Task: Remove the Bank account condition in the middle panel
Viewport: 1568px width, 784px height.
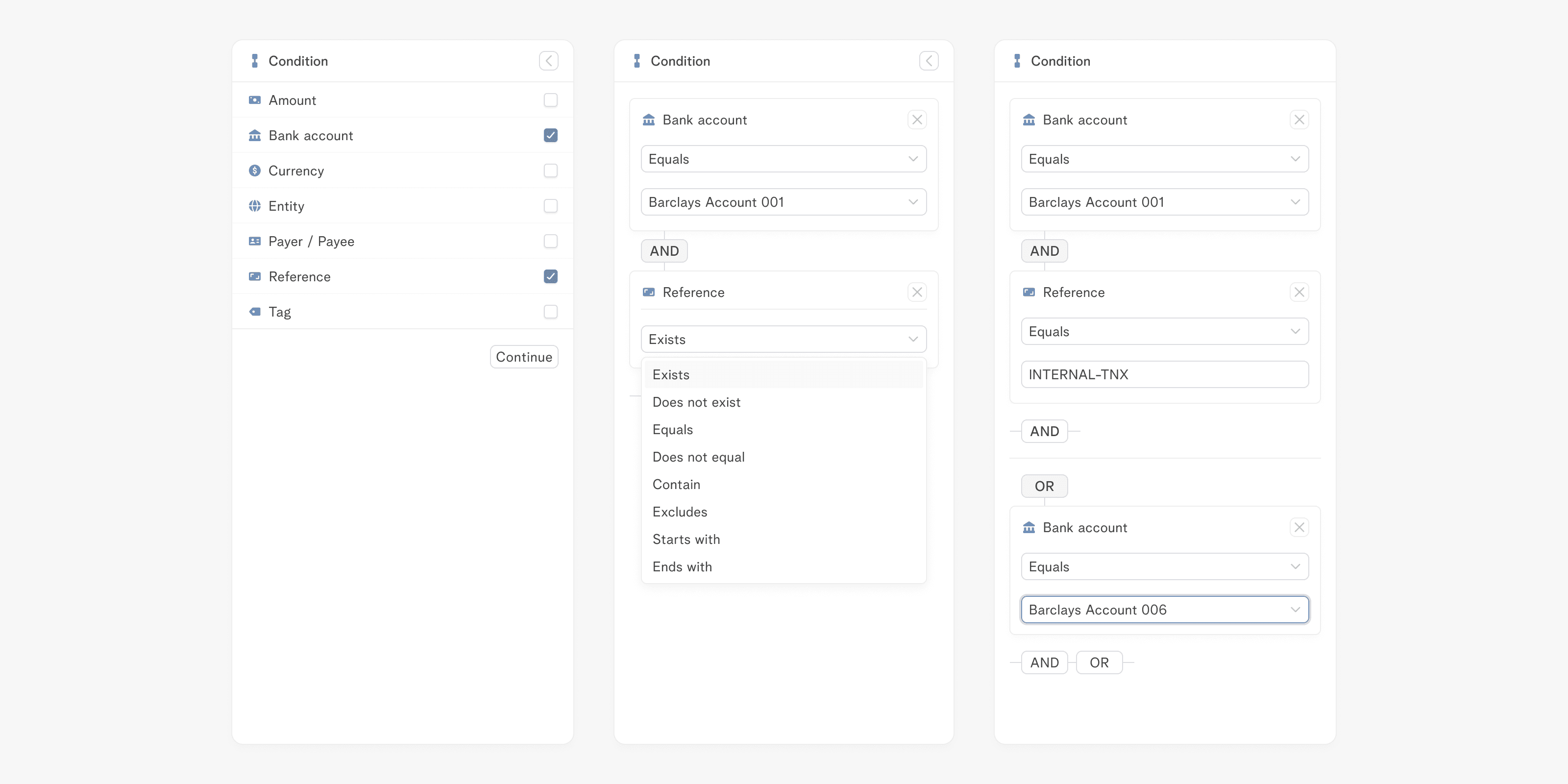Action: click(917, 120)
